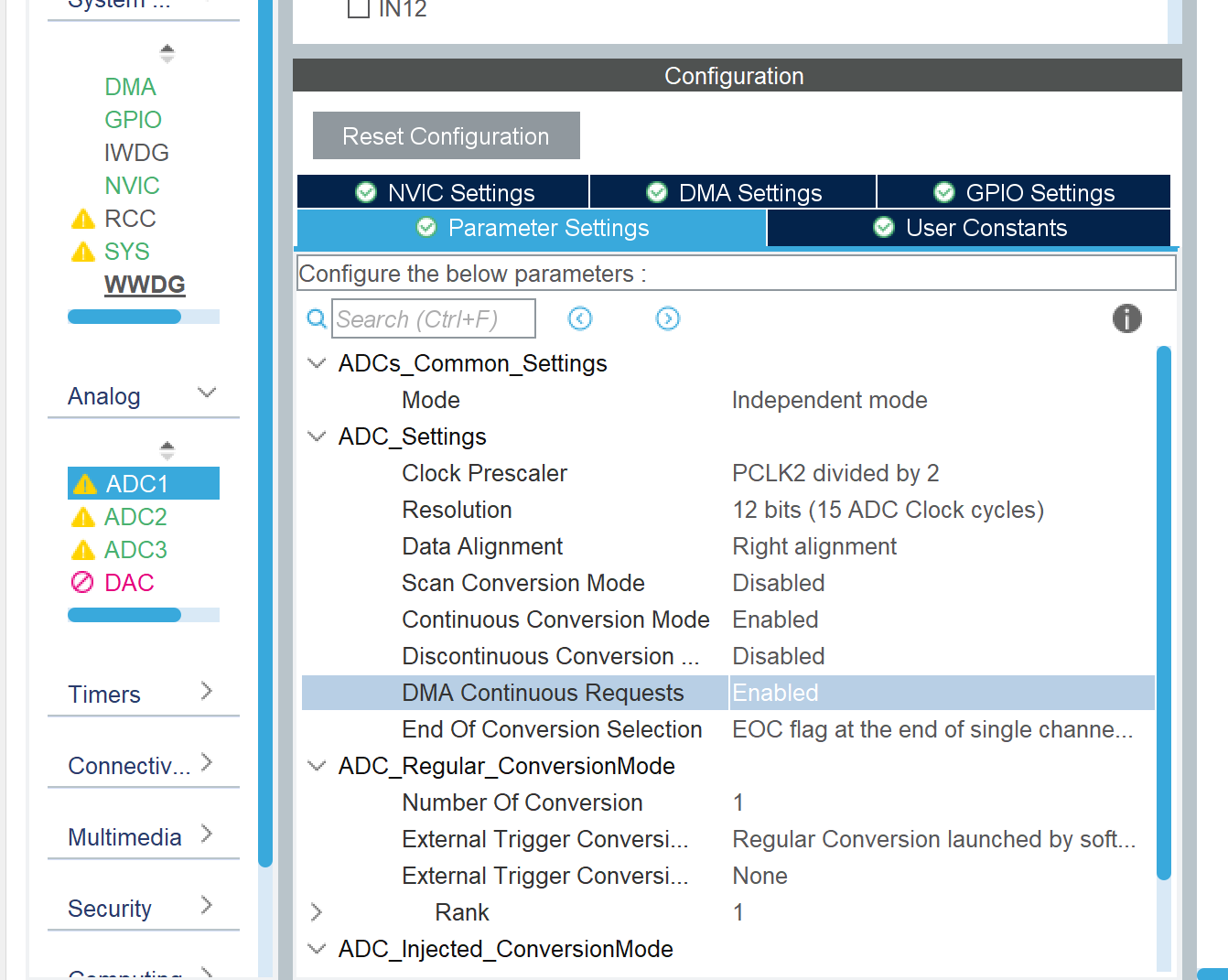
Task: Expand the Timers category
Action: pos(143,694)
